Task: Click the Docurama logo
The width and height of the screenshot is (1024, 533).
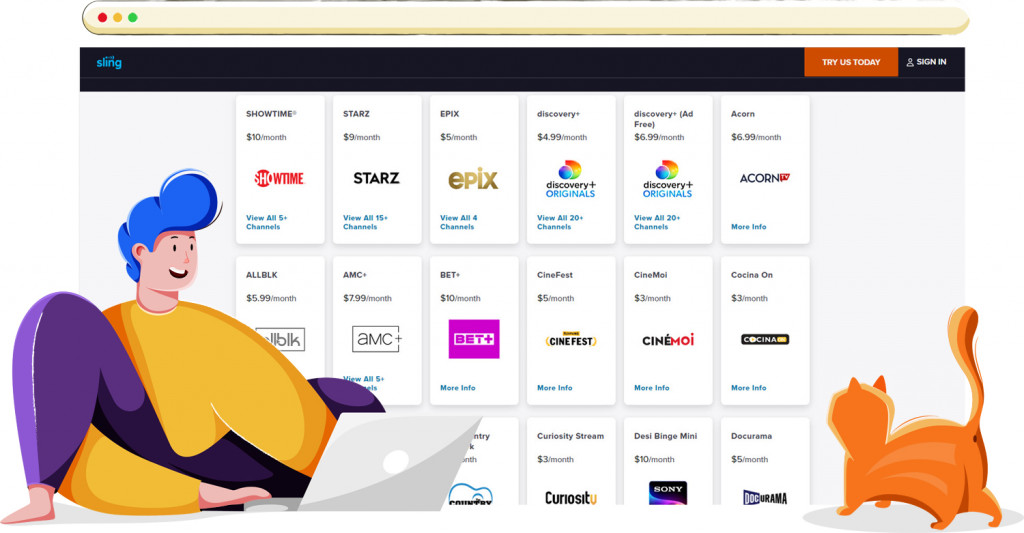Action: point(765,498)
